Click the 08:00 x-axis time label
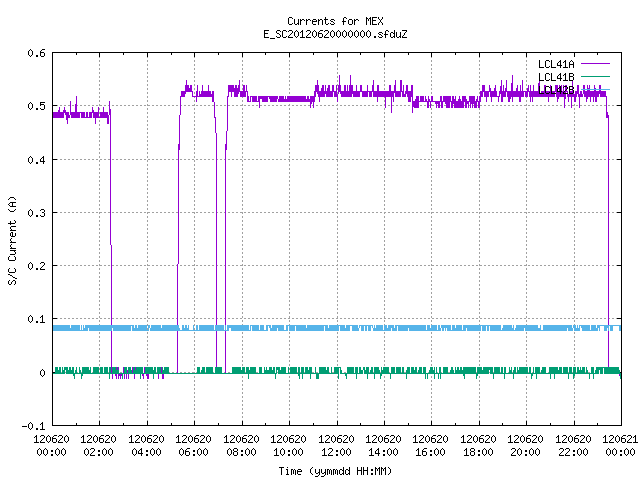The width and height of the screenshot is (640, 480). click(x=241, y=452)
